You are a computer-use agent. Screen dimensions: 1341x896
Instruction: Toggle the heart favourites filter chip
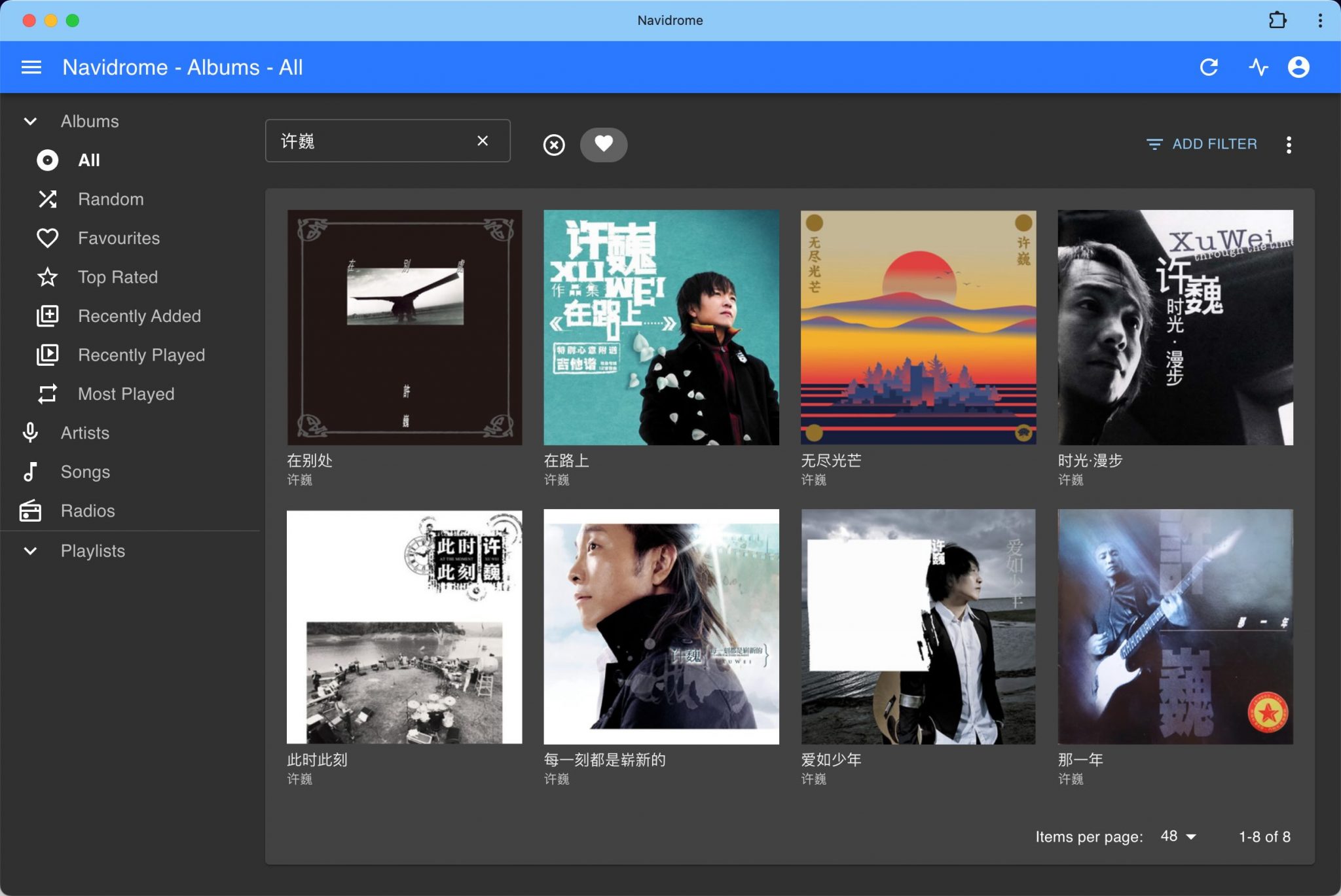coord(604,145)
